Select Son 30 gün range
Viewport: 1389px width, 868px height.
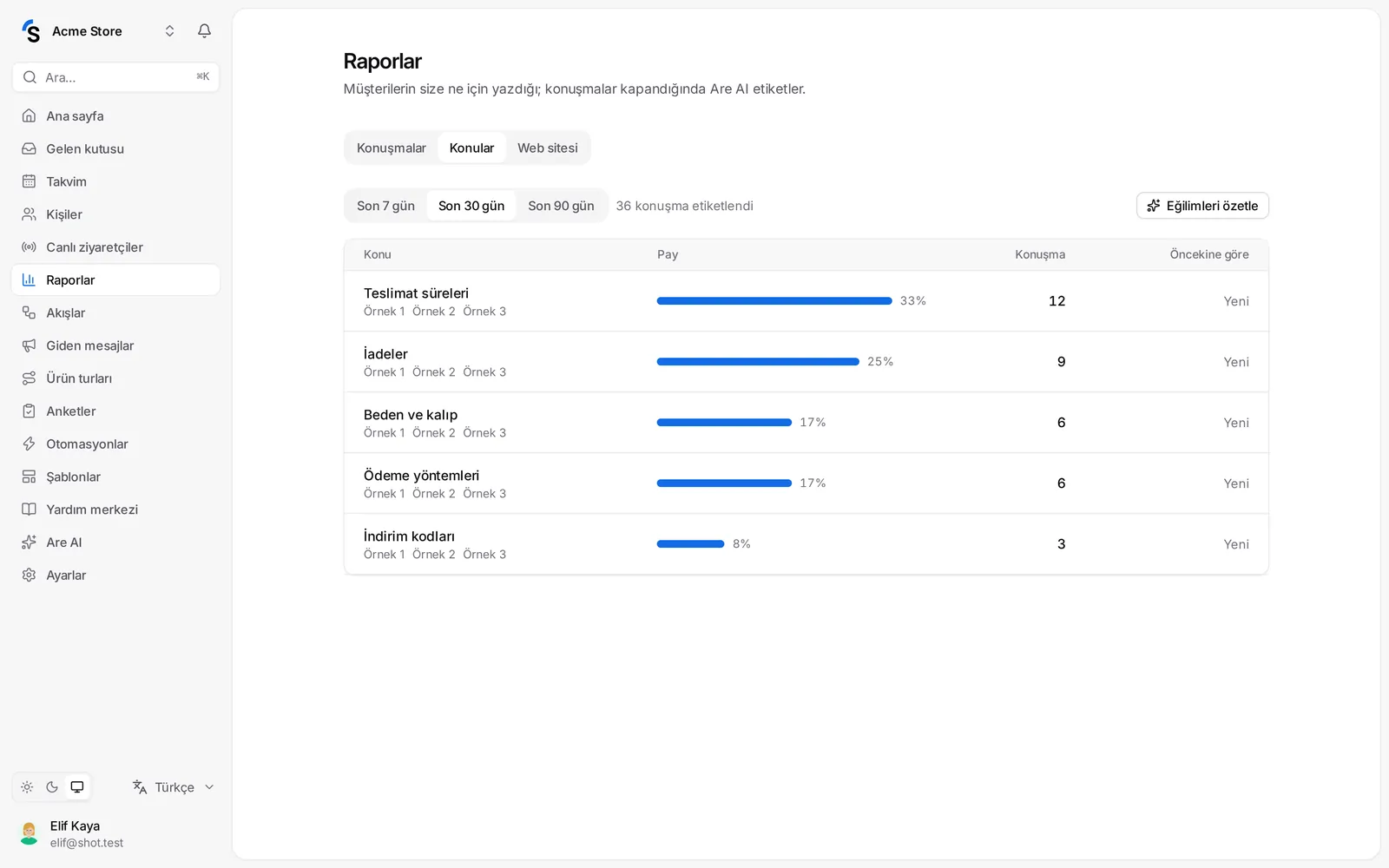(471, 206)
